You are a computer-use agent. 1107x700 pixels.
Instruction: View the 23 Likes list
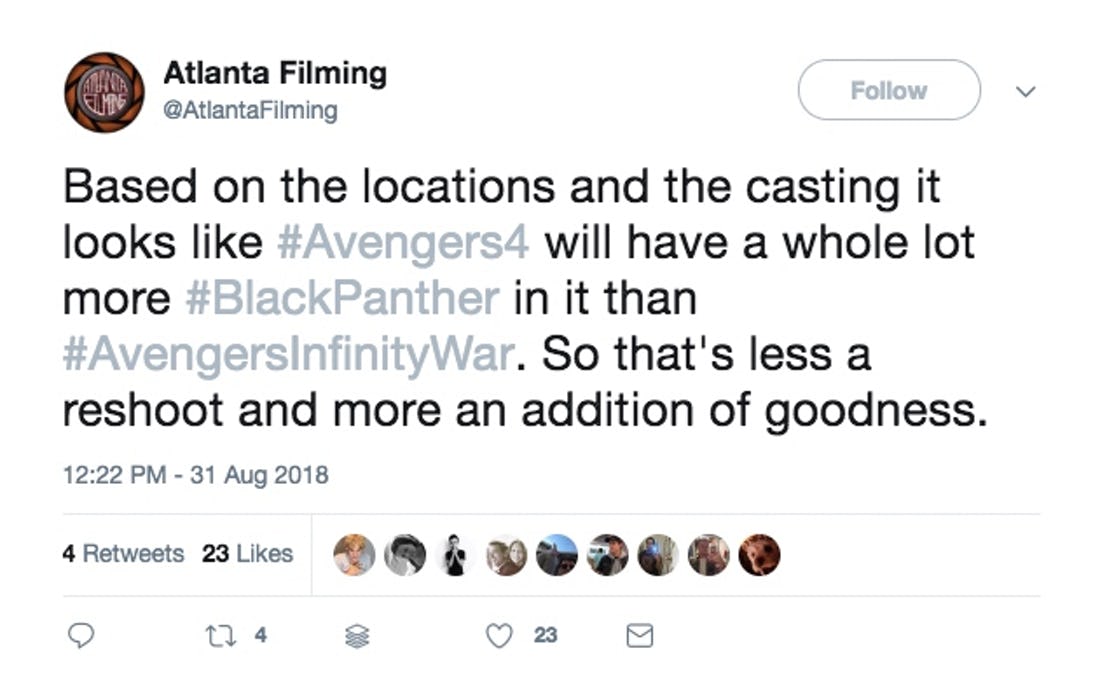[x=247, y=553]
